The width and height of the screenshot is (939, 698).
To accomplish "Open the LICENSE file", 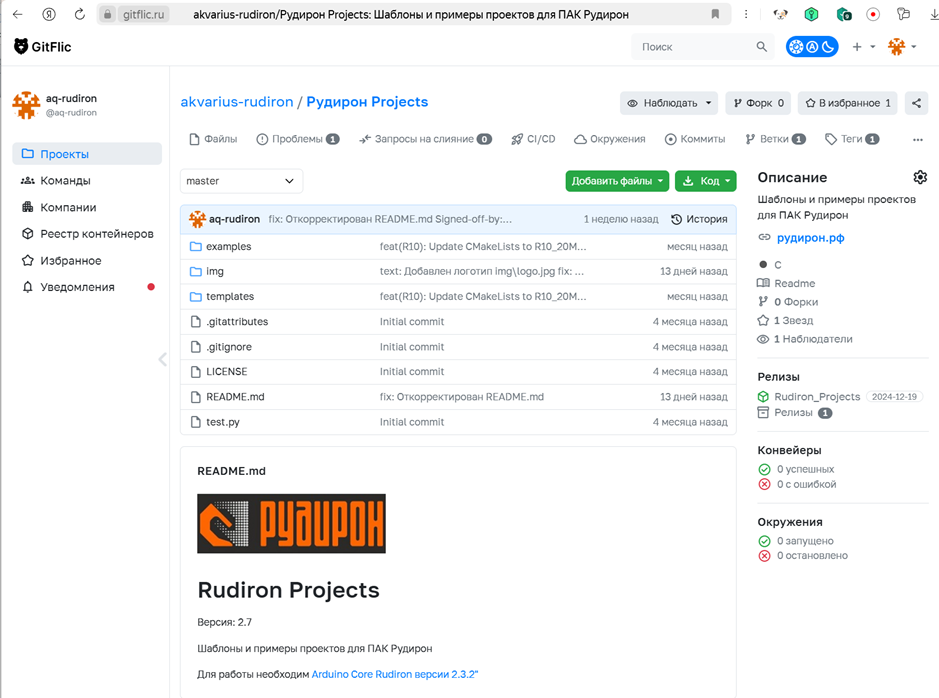I will (226, 372).
